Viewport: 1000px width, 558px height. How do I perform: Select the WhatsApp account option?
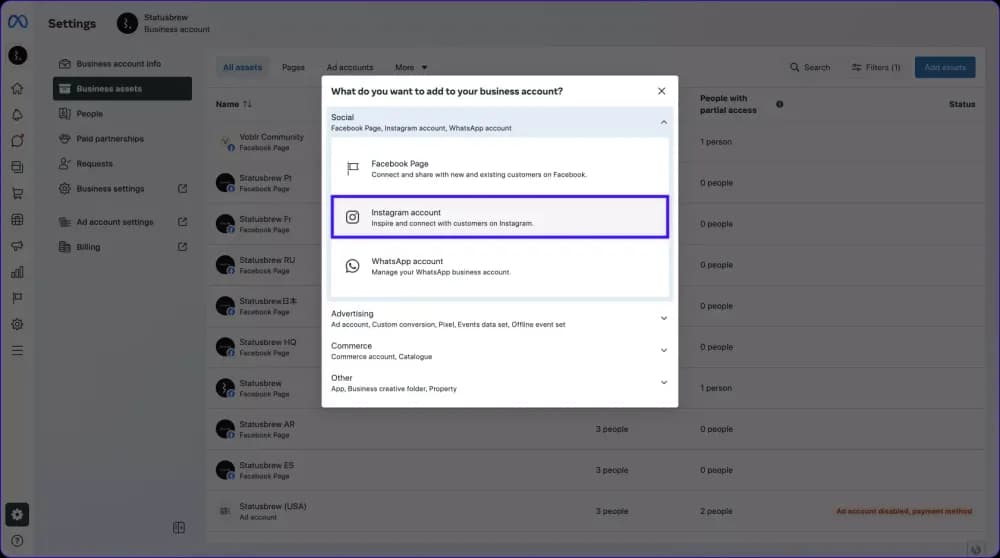(499, 266)
